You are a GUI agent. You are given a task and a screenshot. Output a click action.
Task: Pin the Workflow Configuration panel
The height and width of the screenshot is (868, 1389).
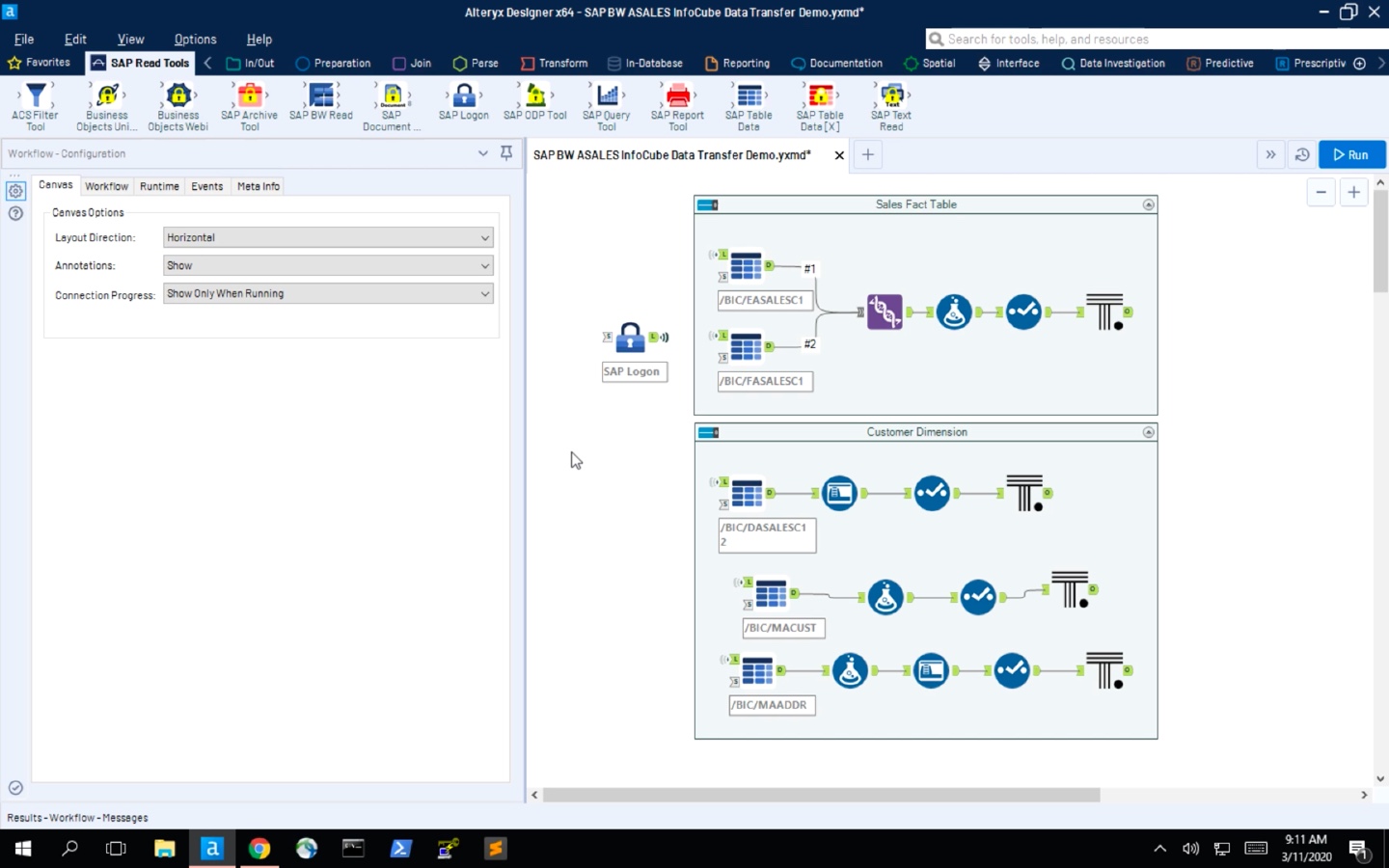pos(506,153)
